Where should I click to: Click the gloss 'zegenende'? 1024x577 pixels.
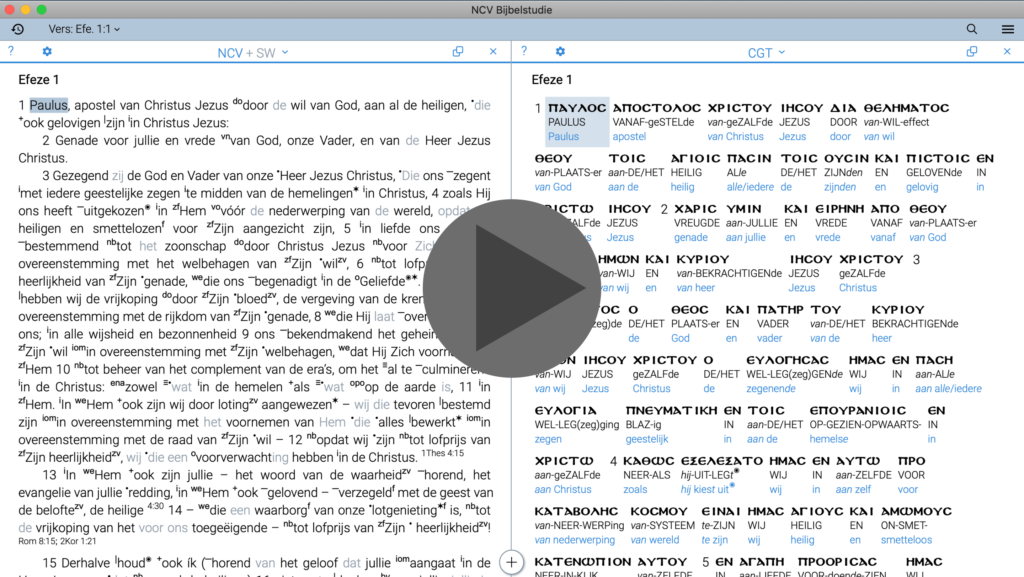(x=771, y=388)
